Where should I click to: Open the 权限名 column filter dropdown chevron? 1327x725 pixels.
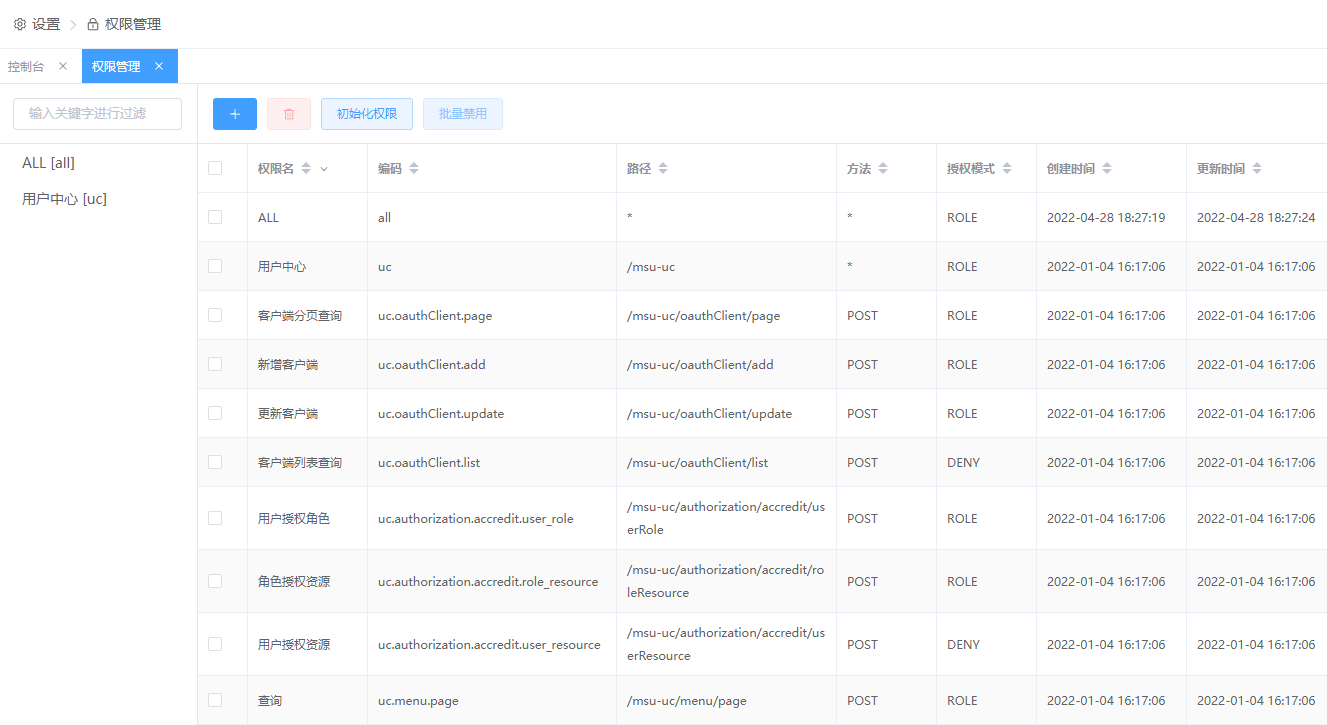[x=324, y=169]
